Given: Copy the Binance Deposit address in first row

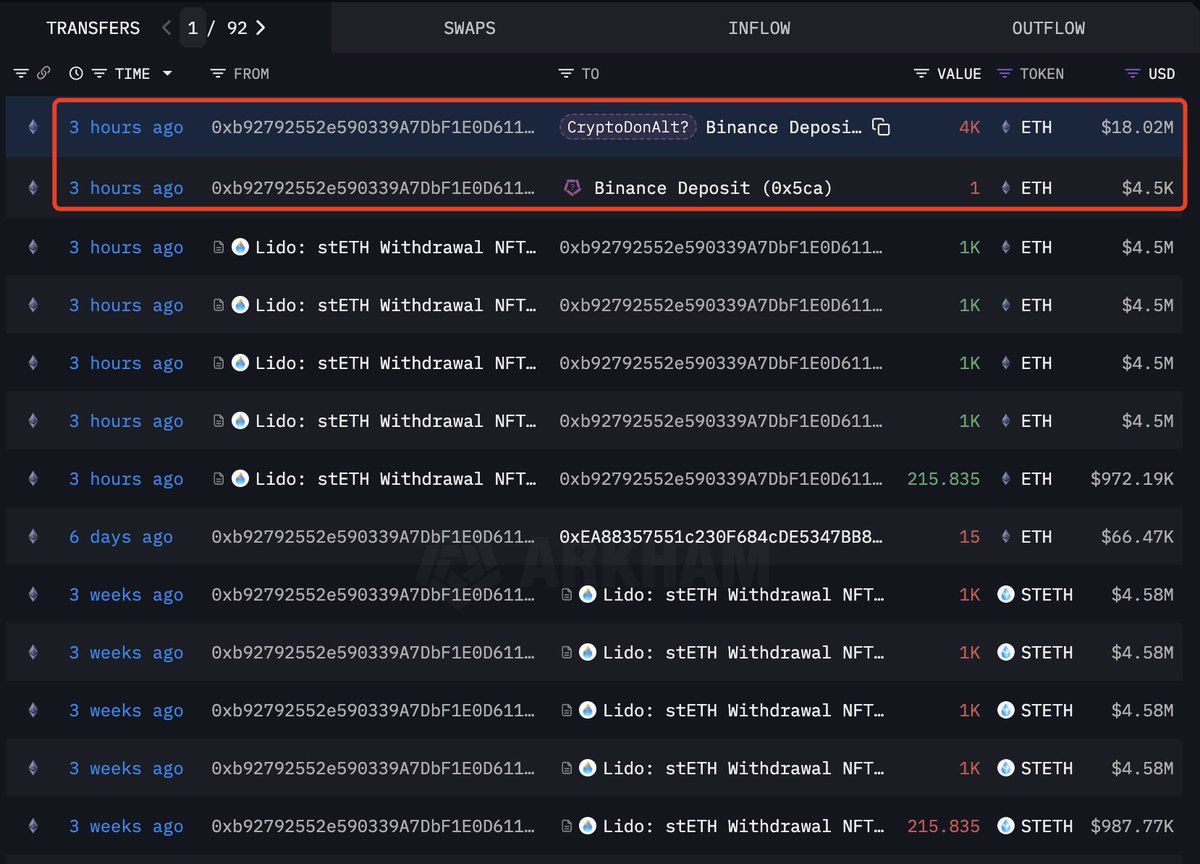Looking at the screenshot, I should pyautogui.click(x=880, y=127).
